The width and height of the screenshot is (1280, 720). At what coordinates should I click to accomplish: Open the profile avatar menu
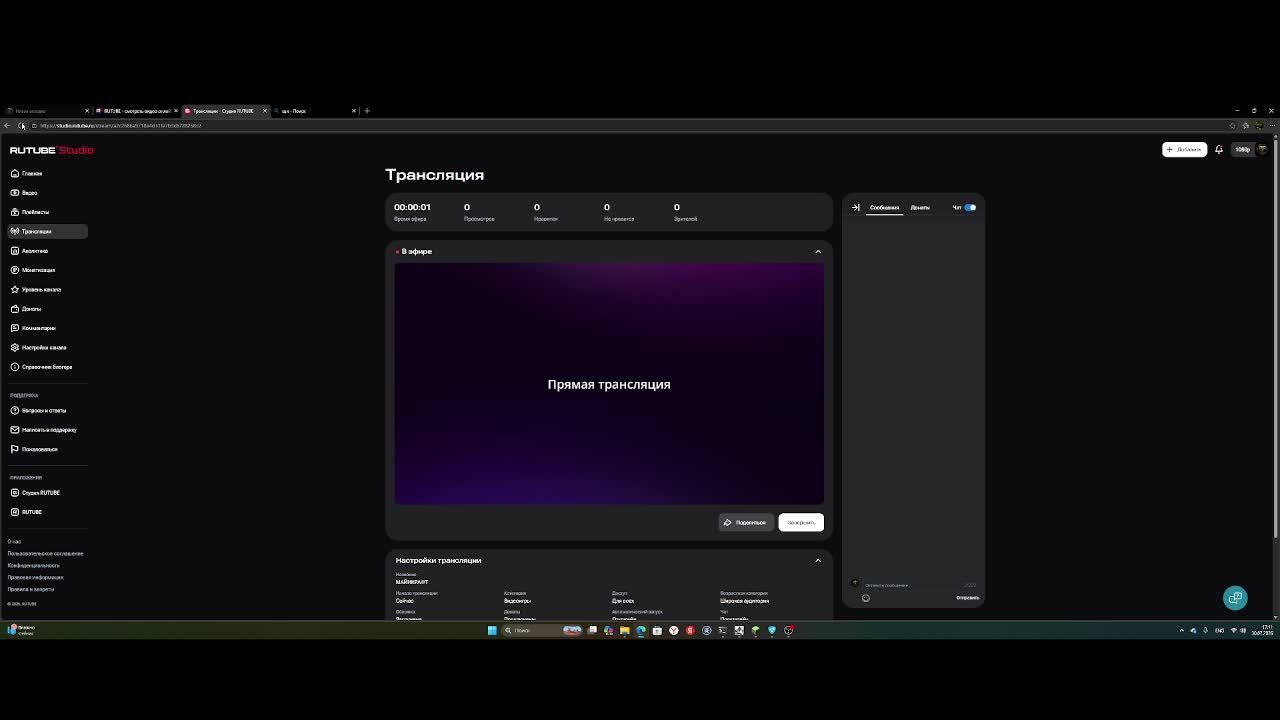coord(1262,149)
